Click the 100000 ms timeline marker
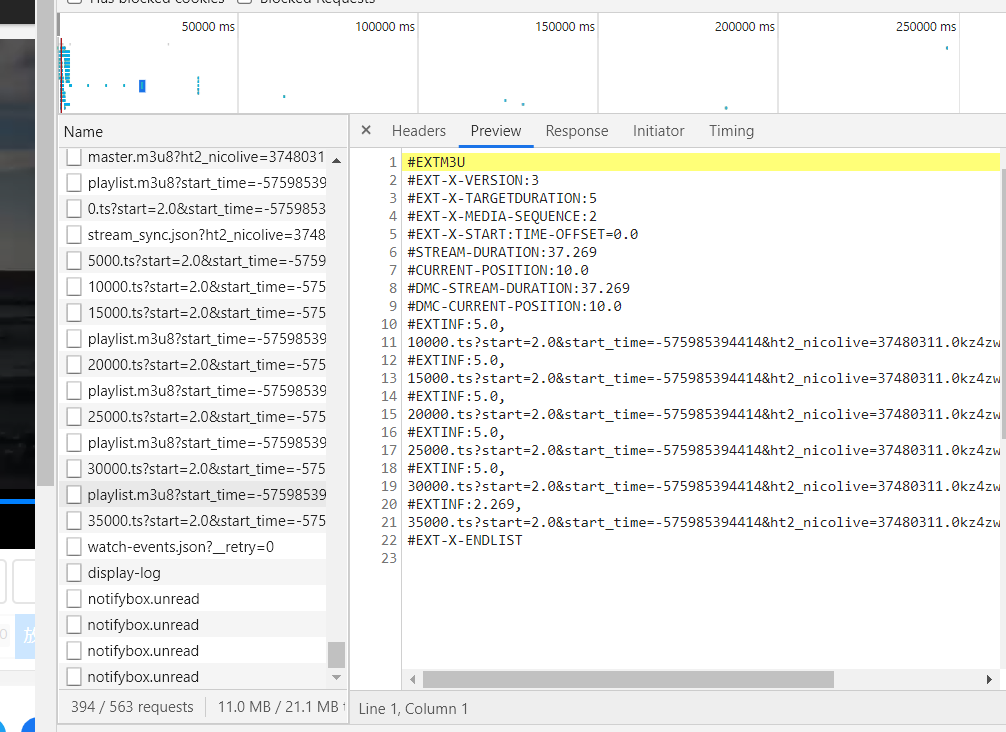1006x732 pixels. tap(385, 27)
